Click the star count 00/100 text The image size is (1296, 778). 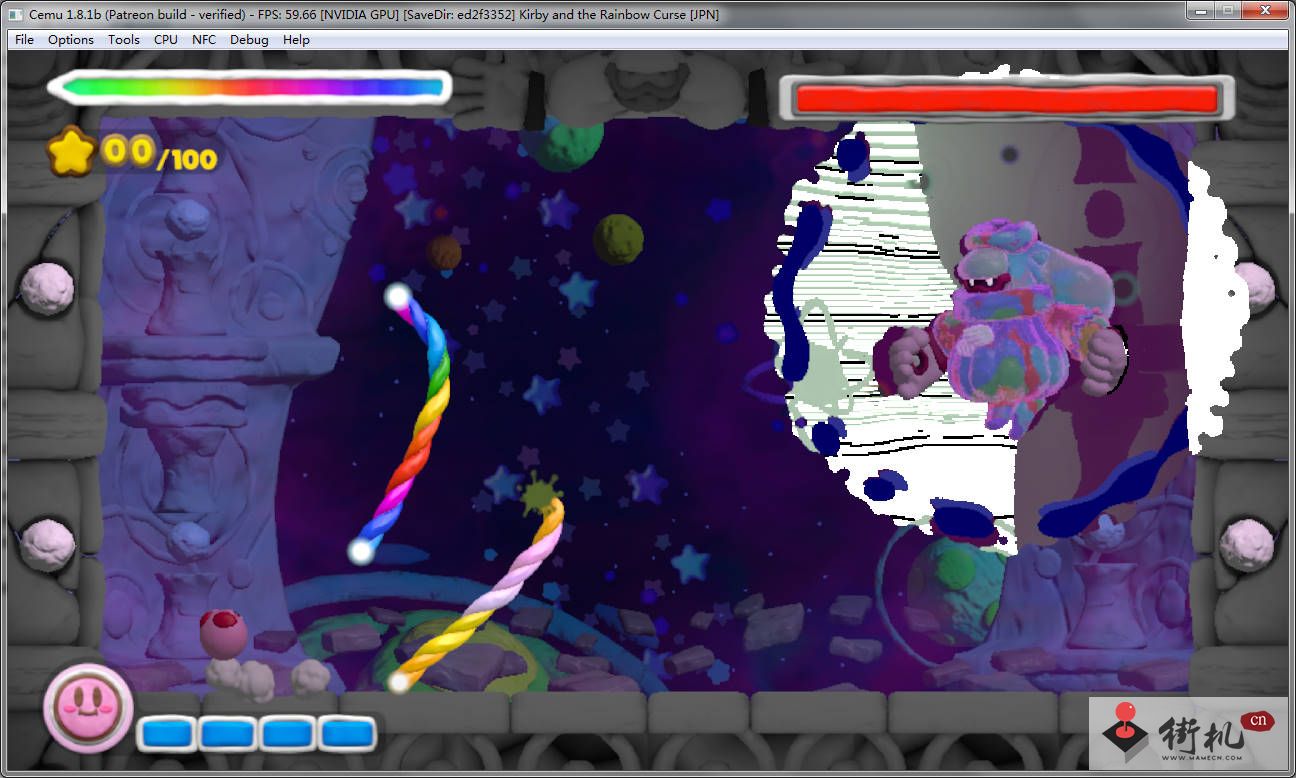(x=160, y=154)
